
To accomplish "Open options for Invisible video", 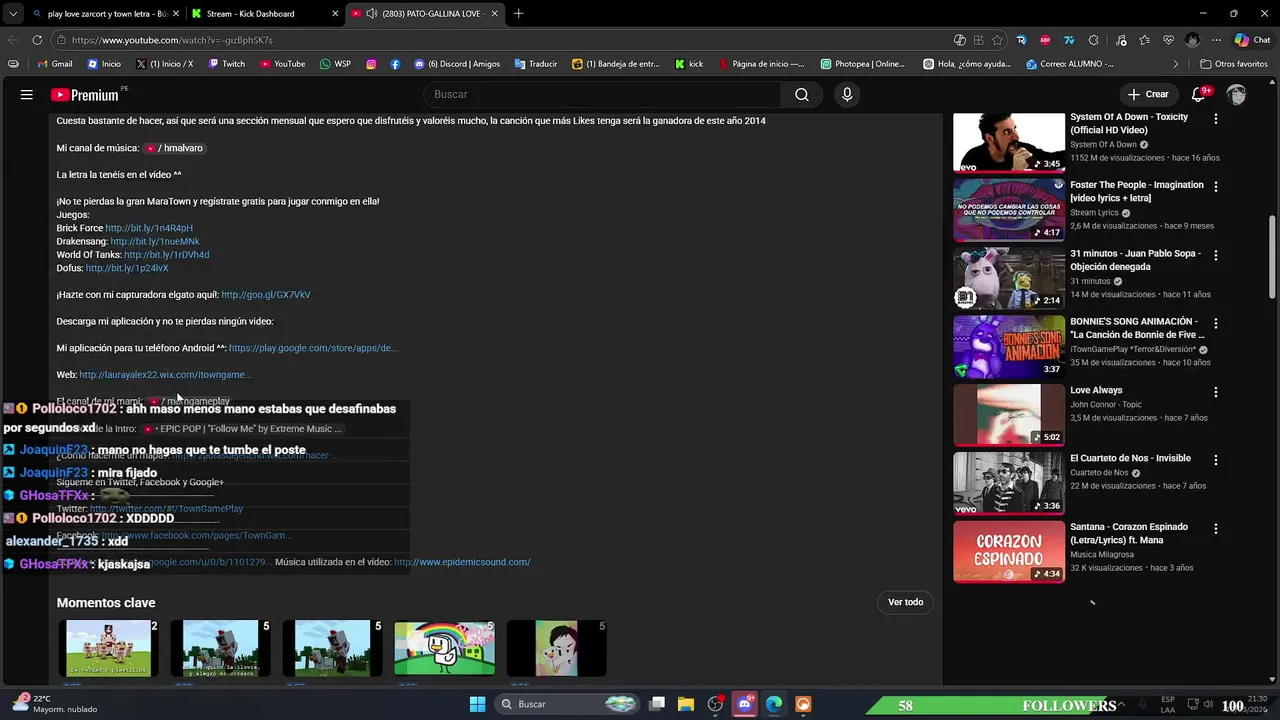I will [1216, 460].
